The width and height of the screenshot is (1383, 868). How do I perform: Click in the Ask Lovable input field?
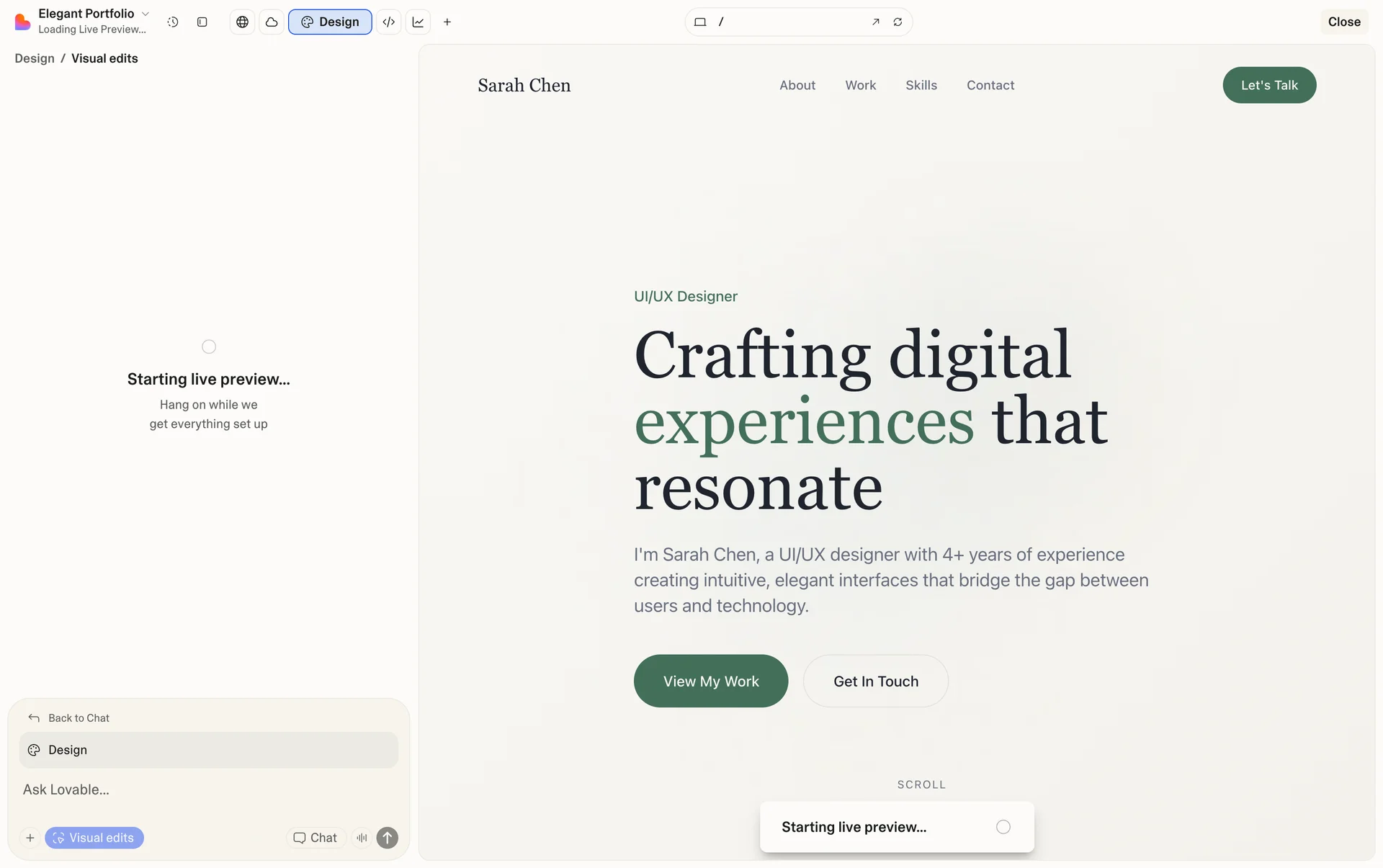208,789
